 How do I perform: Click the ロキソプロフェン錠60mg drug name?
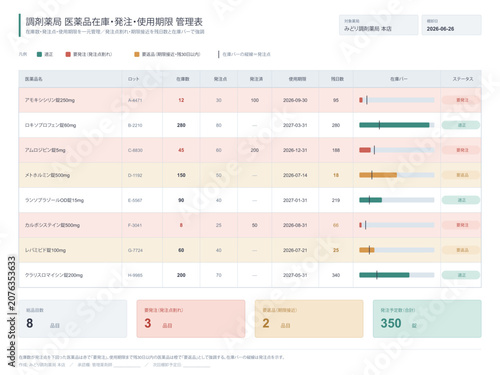click(50, 125)
